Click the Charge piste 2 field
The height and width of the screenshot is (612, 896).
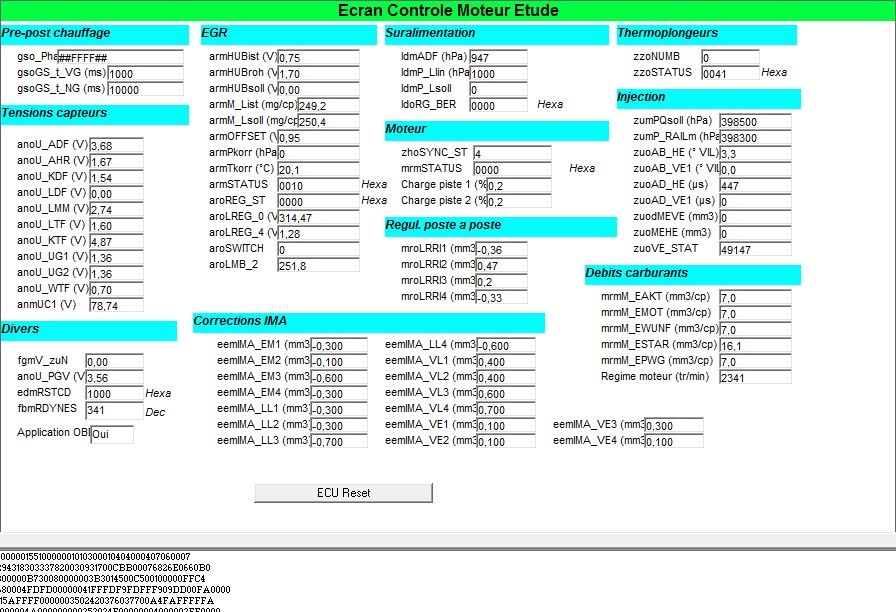[x=519, y=201]
